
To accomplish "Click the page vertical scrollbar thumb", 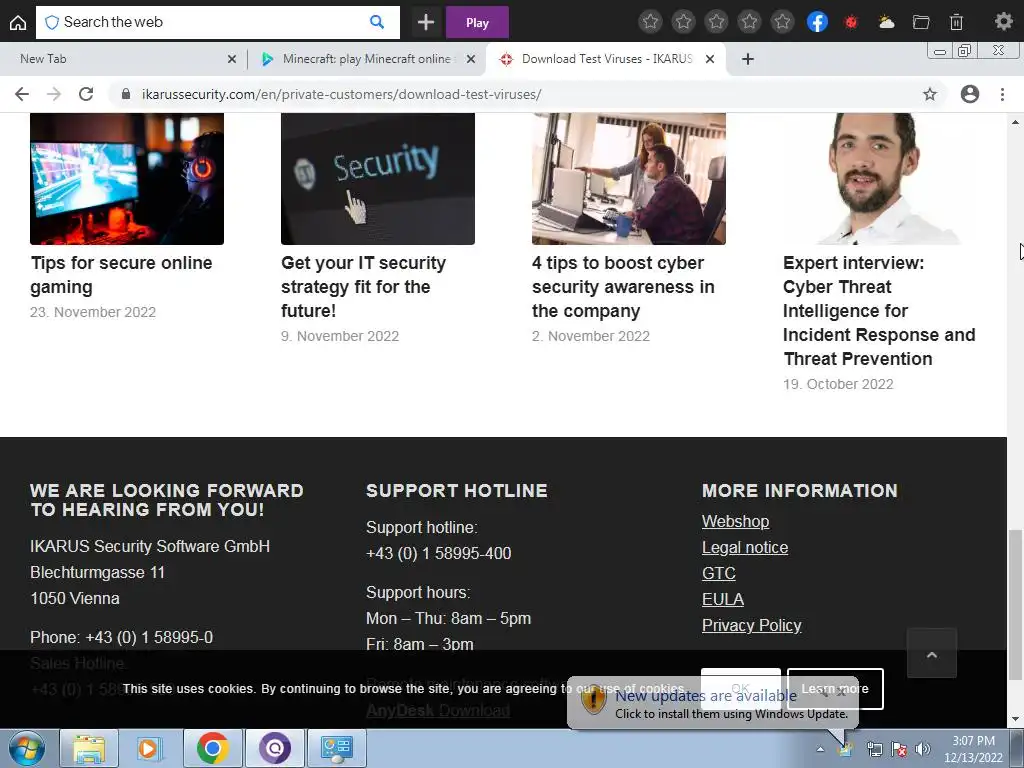I will click(x=1015, y=604).
